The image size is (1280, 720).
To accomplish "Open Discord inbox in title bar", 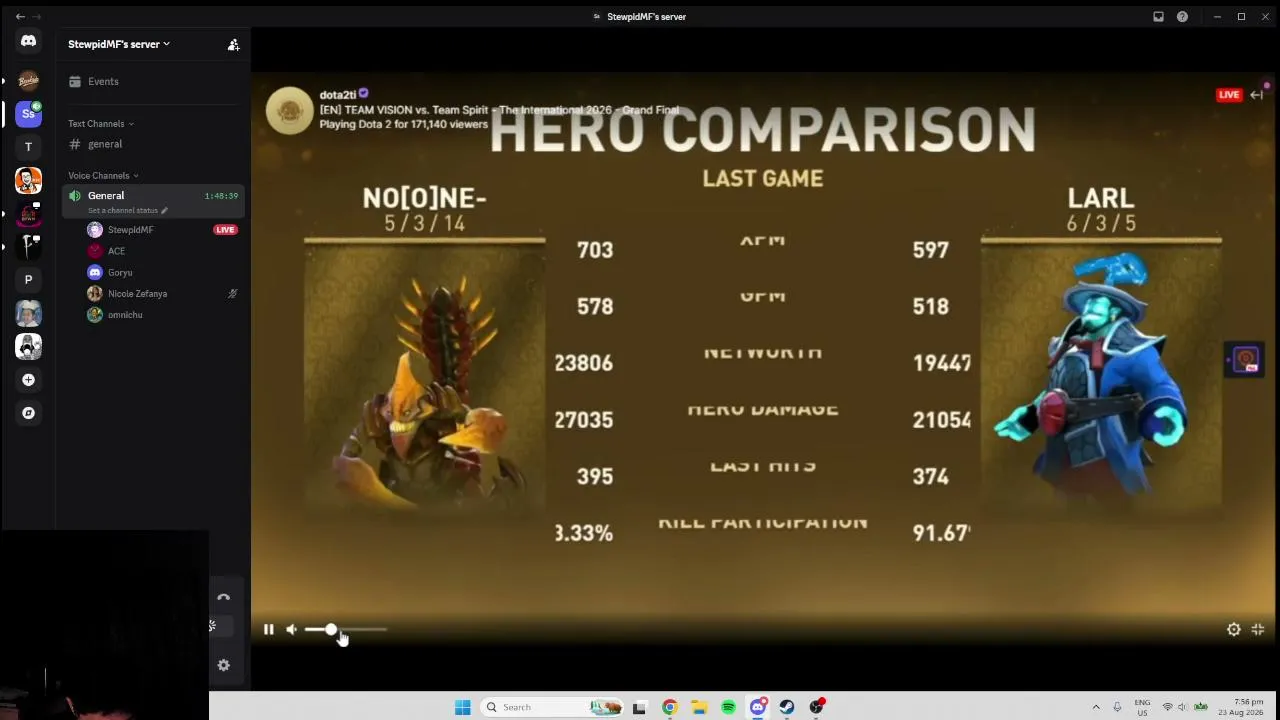I will pyautogui.click(x=1158, y=17).
